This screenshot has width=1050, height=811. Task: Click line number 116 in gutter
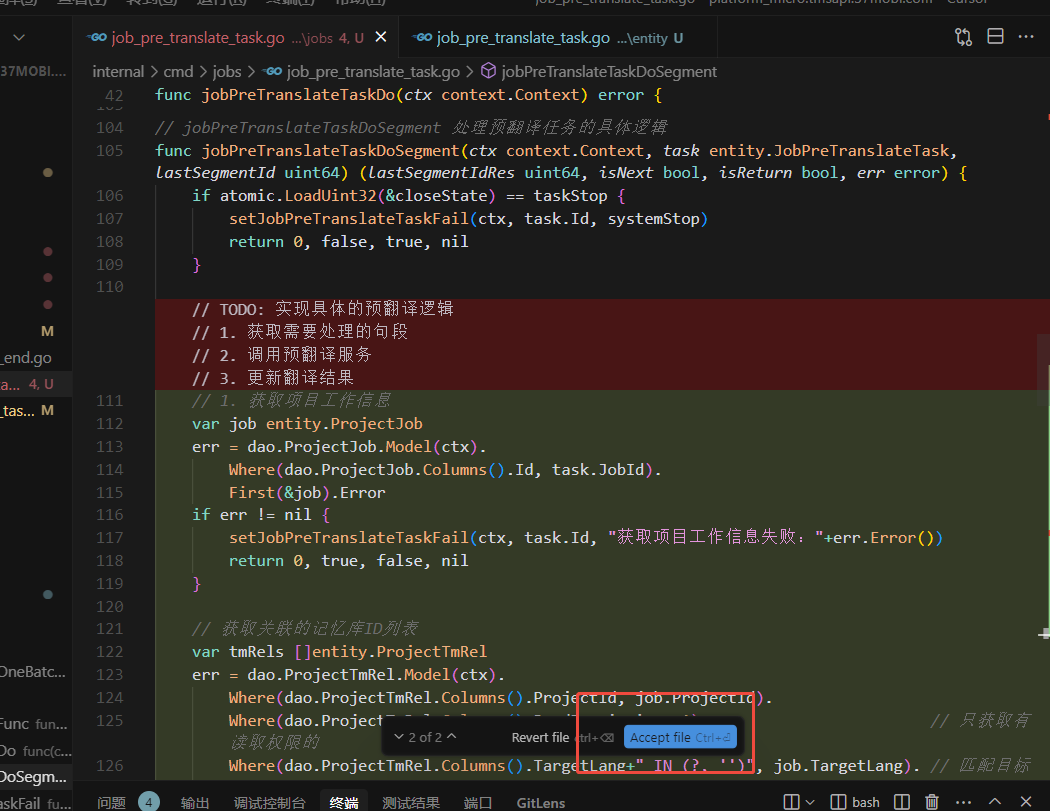coord(110,514)
